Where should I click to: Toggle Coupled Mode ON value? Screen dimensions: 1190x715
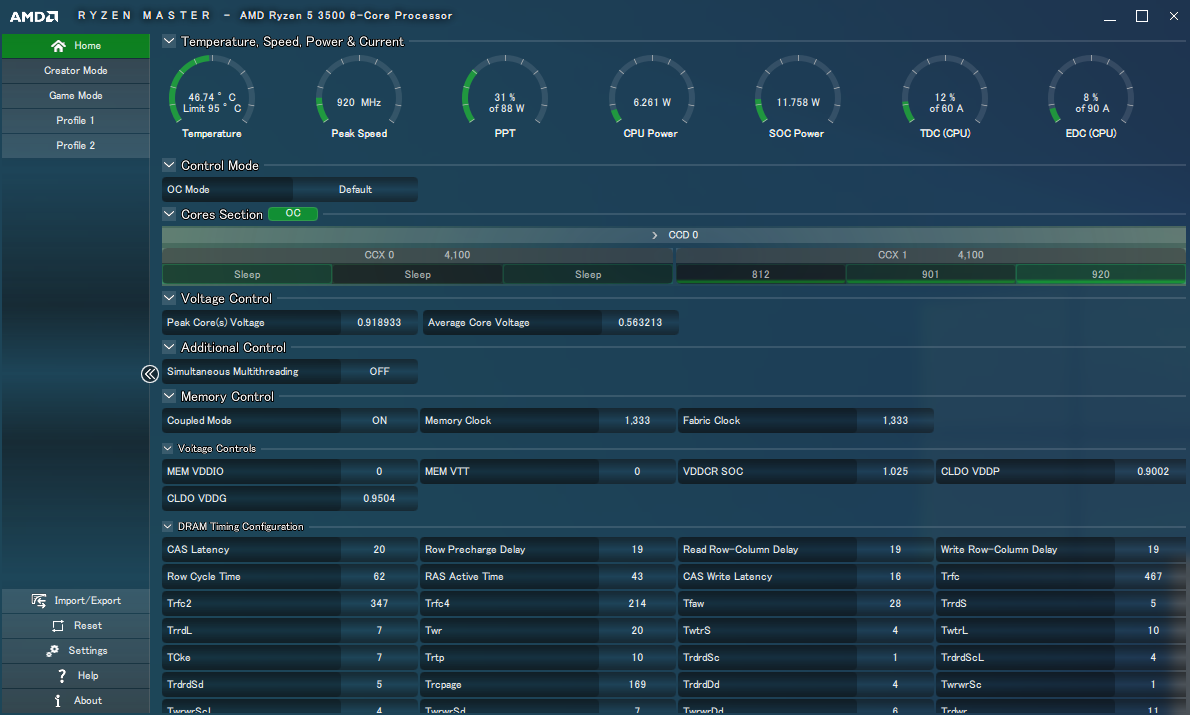(379, 421)
